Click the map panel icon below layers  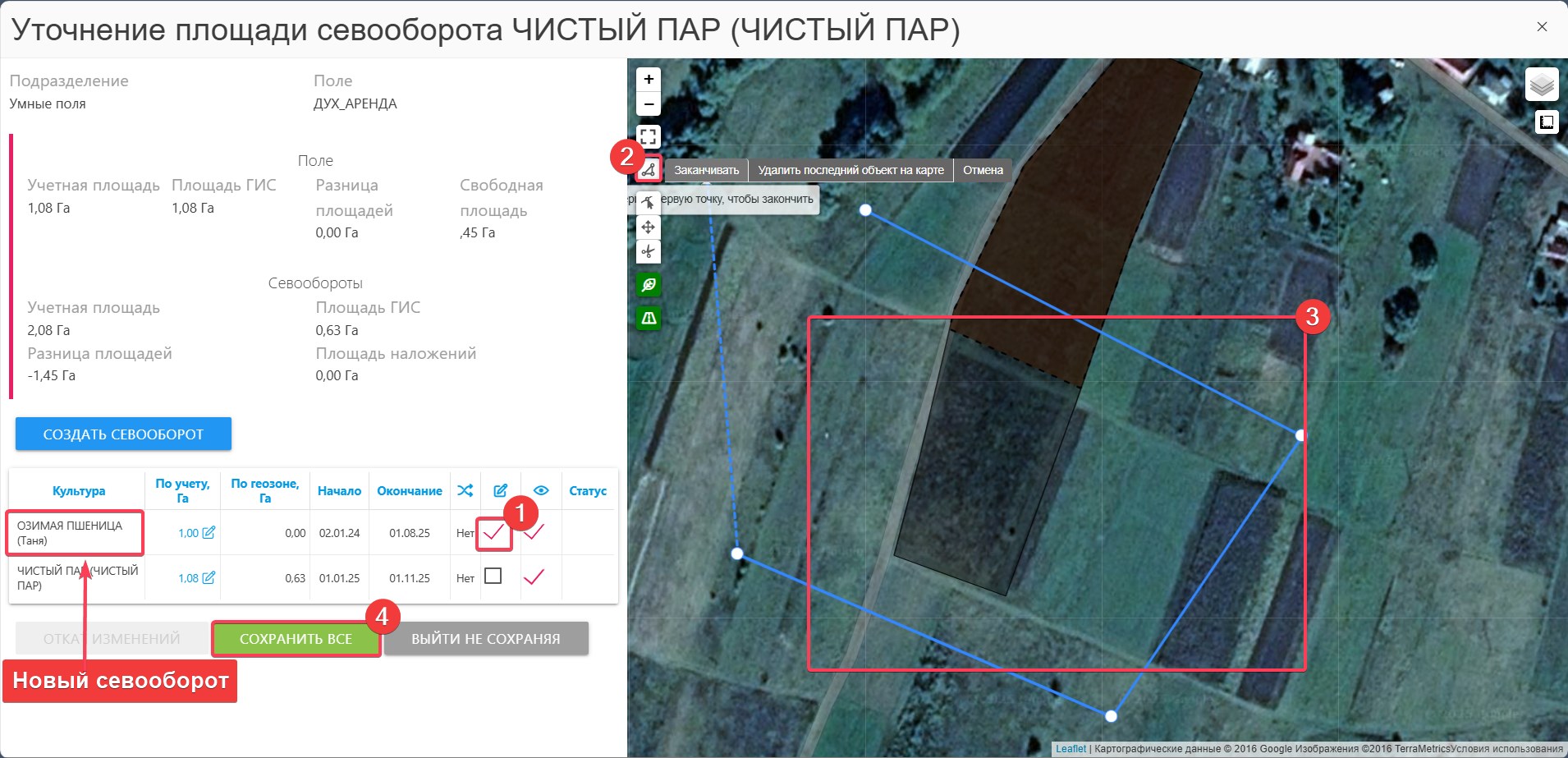coord(1547,122)
